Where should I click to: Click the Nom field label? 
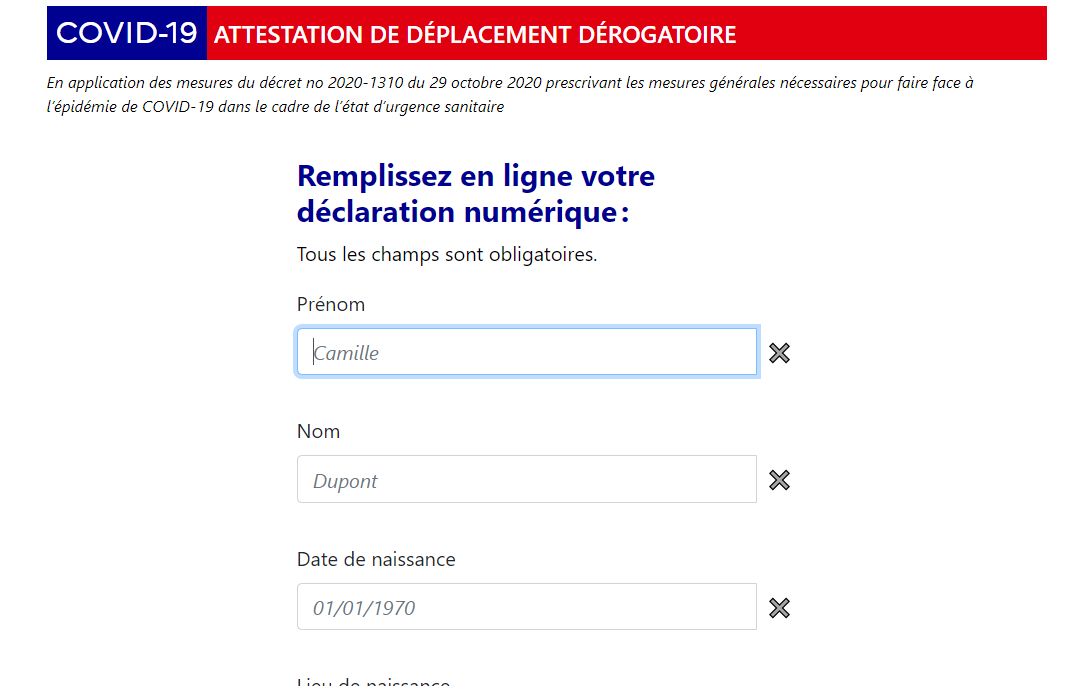pyautogui.click(x=318, y=431)
